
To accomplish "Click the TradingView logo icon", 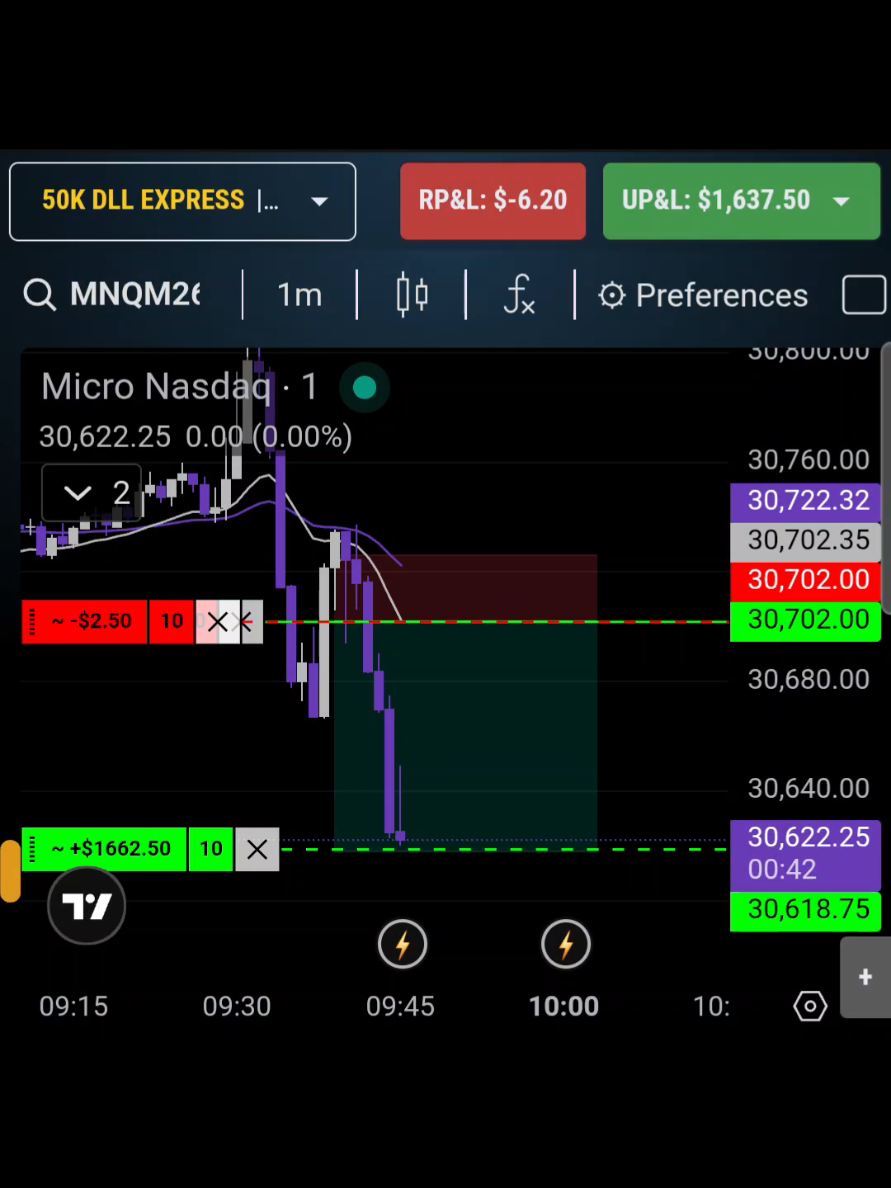I will point(86,906).
